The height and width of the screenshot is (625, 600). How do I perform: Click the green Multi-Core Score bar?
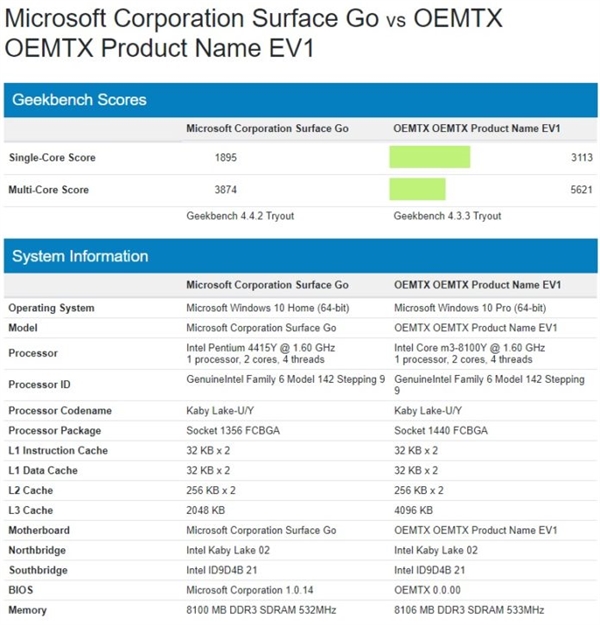[x=417, y=190]
